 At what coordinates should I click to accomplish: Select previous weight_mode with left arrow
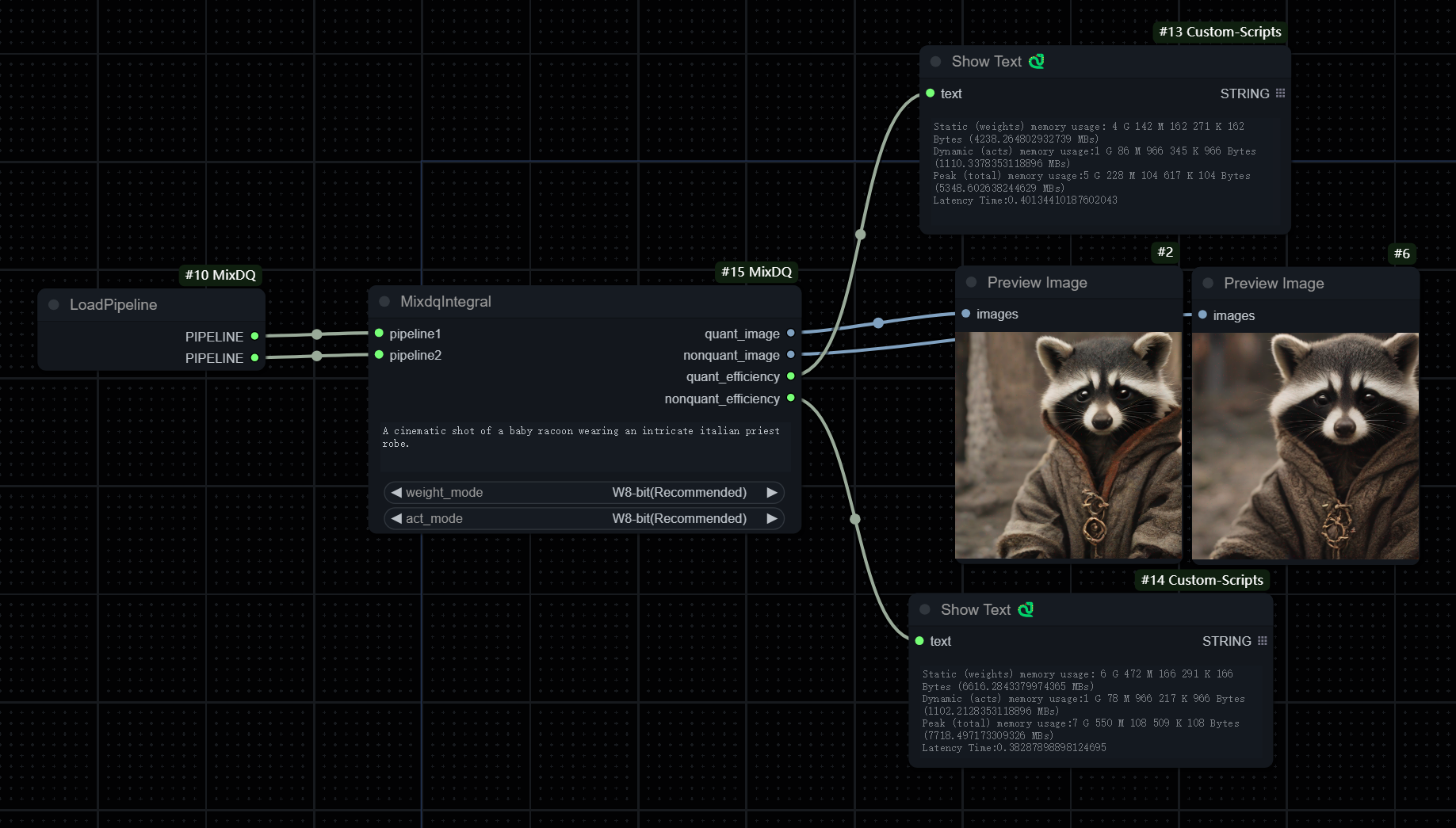pos(396,492)
